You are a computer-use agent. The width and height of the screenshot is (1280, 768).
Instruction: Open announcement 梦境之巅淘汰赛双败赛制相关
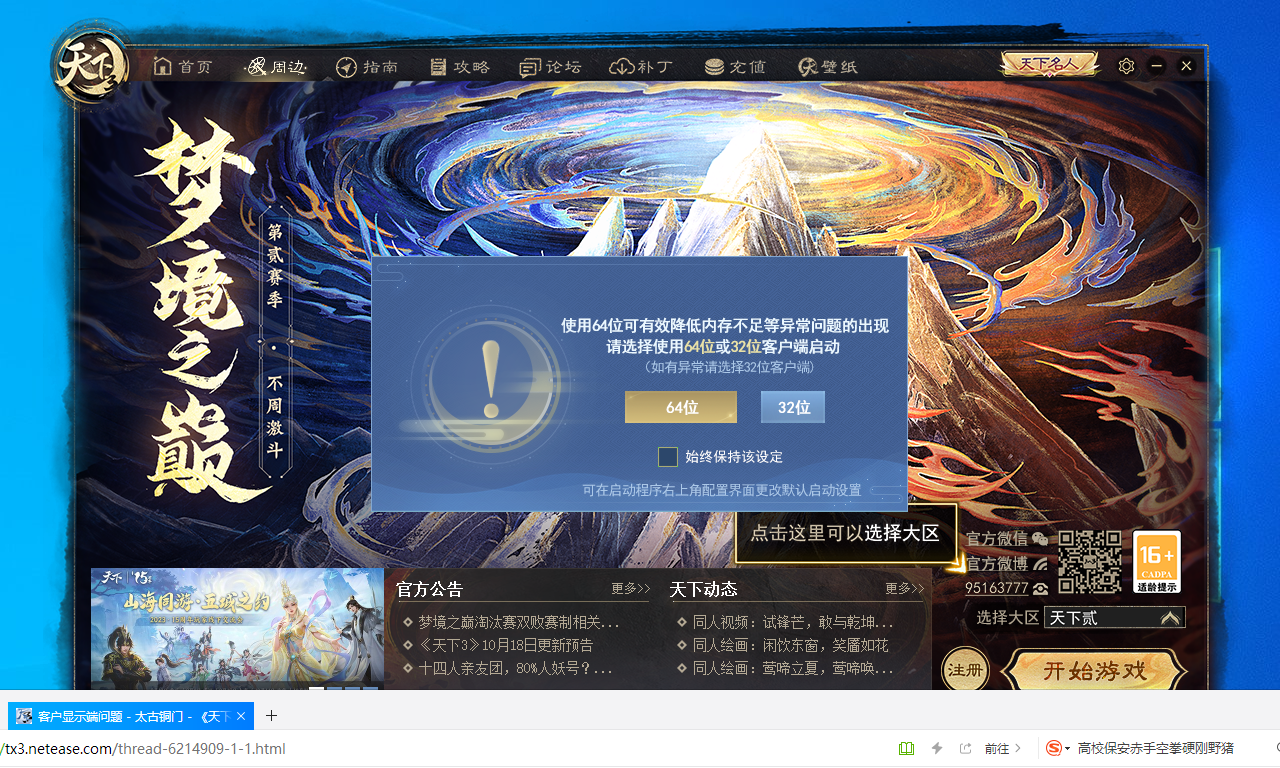[519, 622]
